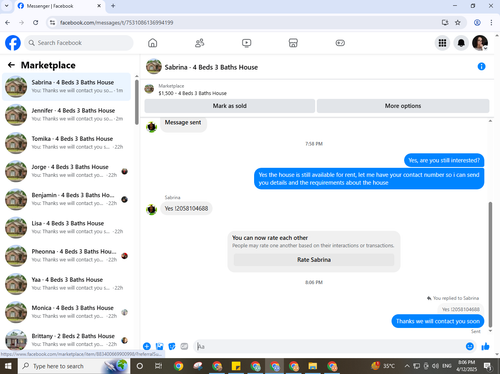Open the account profile picture menu
This screenshot has width=500, height=374.
pos(480,43)
